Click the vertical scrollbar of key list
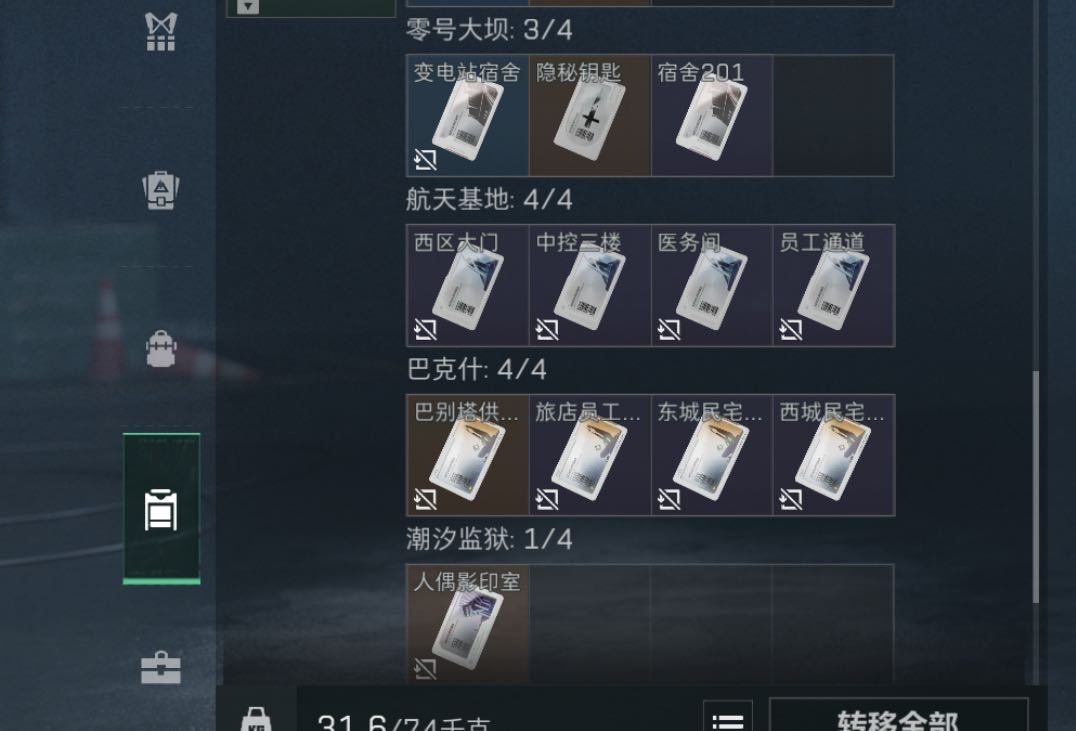Viewport: 1076px width, 731px height. point(1036,487)
